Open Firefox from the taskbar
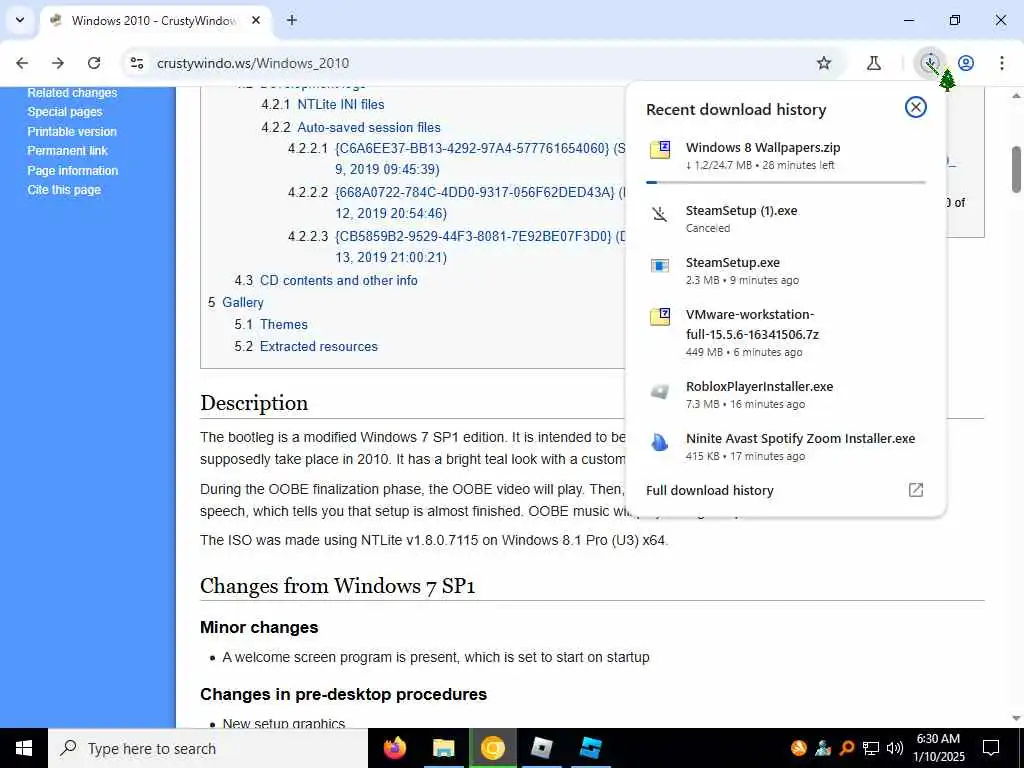The width and height of the screenshot is (1024, 768). (394, 748)
